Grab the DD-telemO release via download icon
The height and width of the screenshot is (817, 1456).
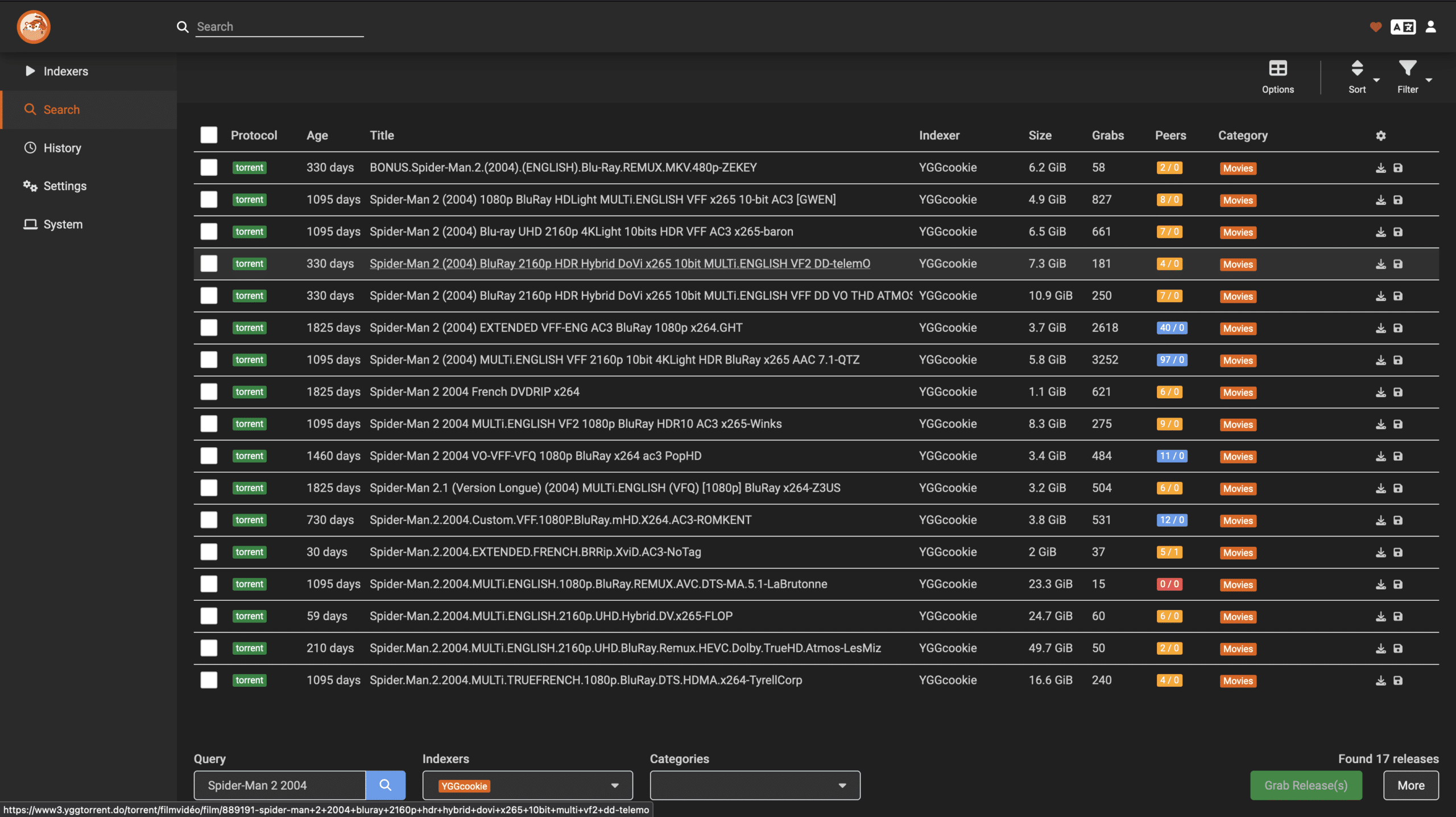pos(1380,264)
